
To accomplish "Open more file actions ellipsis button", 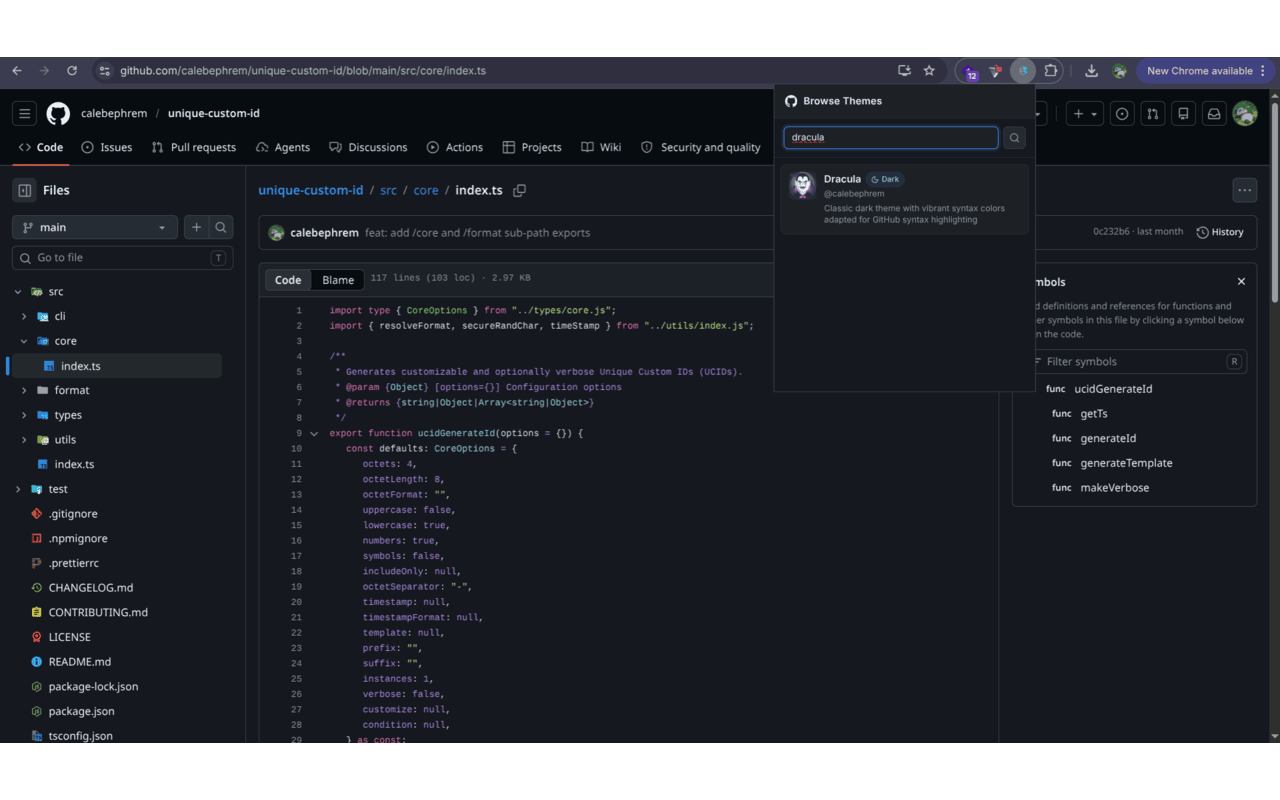I will [1244, 190].
